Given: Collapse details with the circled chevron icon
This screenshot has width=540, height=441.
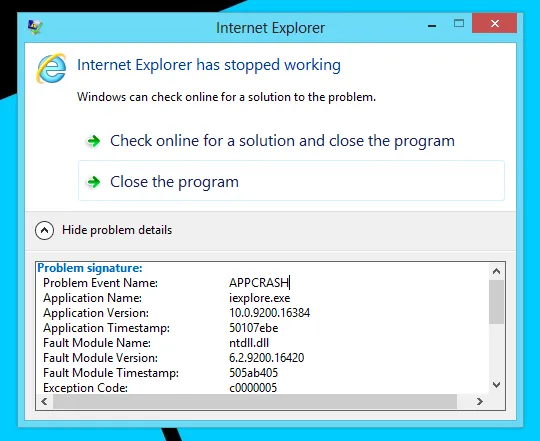Looking at the screenshot, I should pyautogui.click(x=44, y=230).
